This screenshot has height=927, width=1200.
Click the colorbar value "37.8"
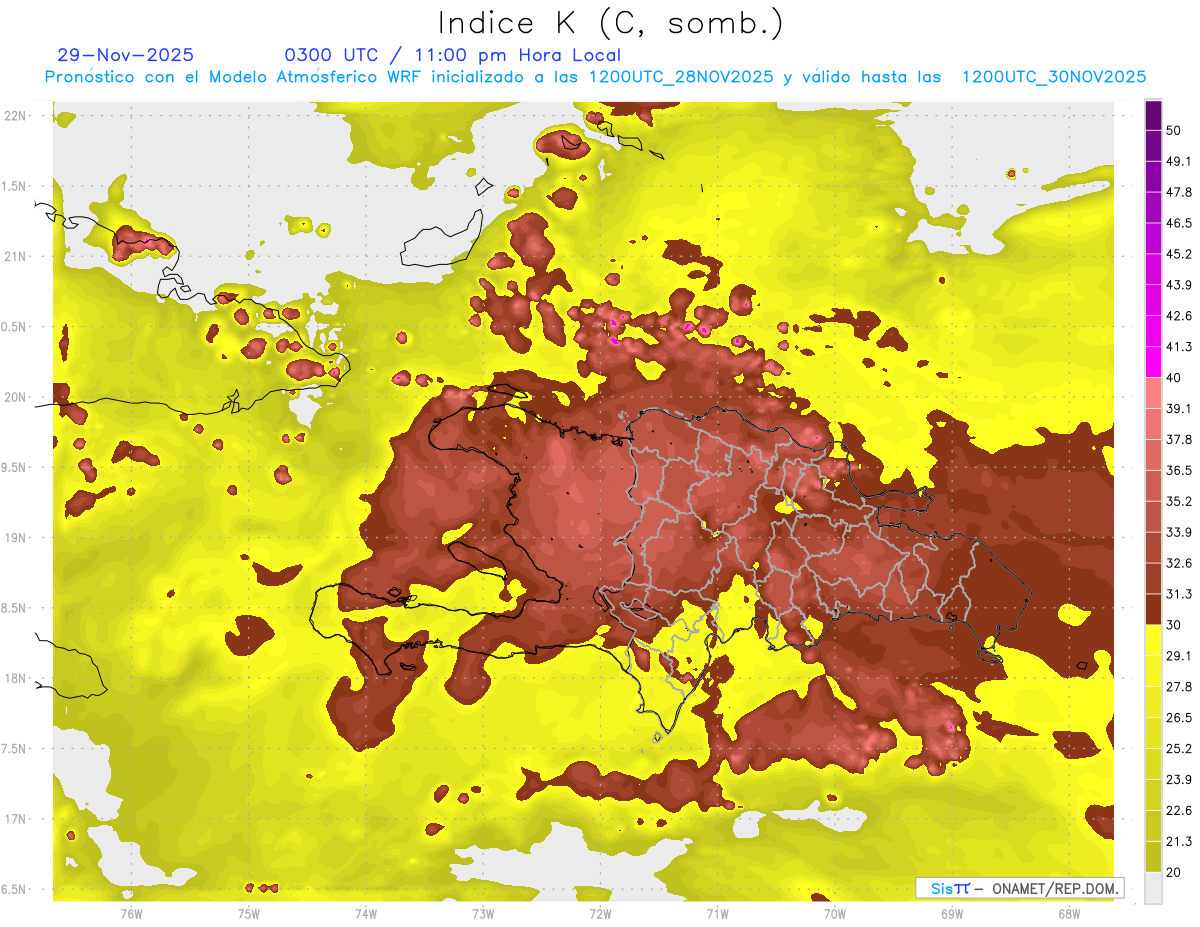click(x=1178, y=439)
